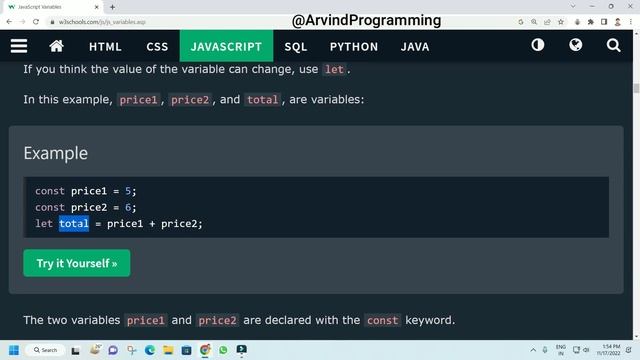Click 'const price1 = 5;' code line
This screenshot has width=640, height=360.
click(x=86, y=191)
